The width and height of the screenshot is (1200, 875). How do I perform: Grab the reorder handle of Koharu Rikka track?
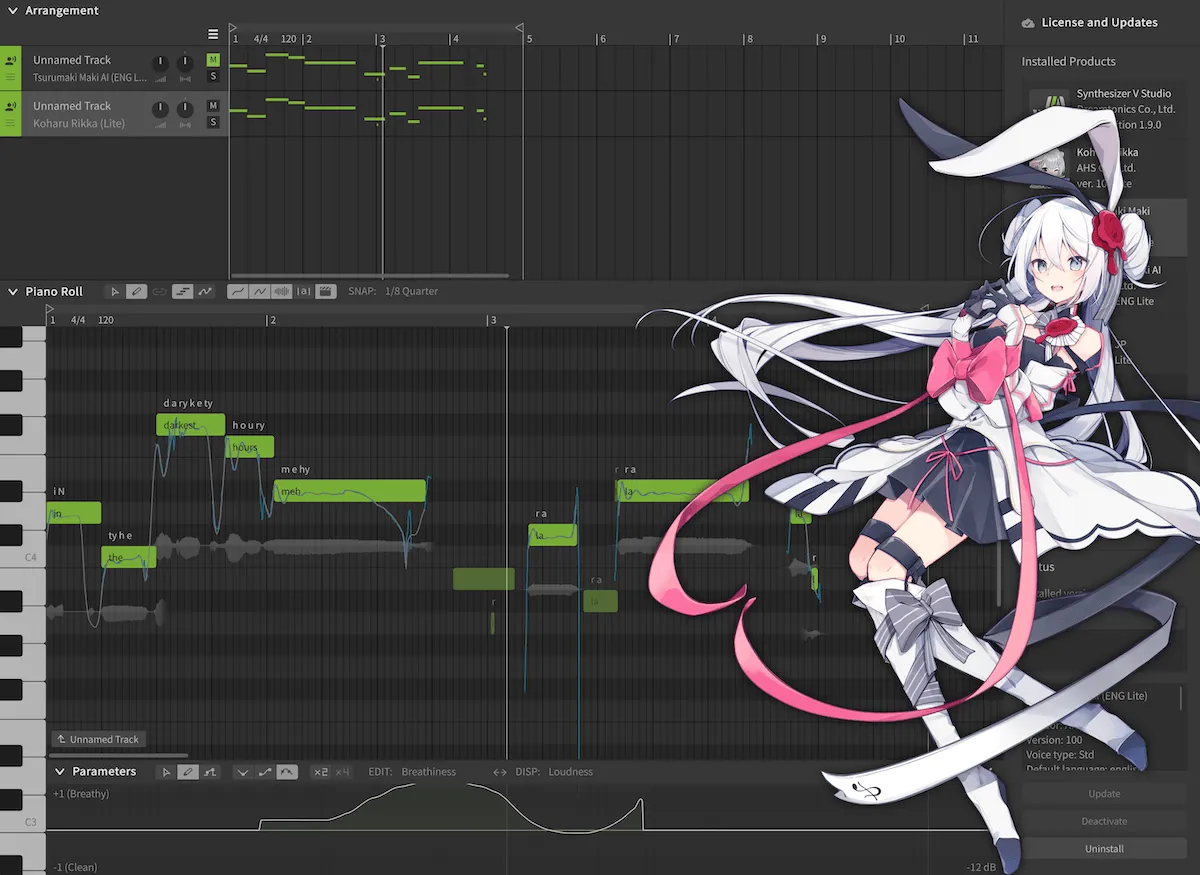10,123
